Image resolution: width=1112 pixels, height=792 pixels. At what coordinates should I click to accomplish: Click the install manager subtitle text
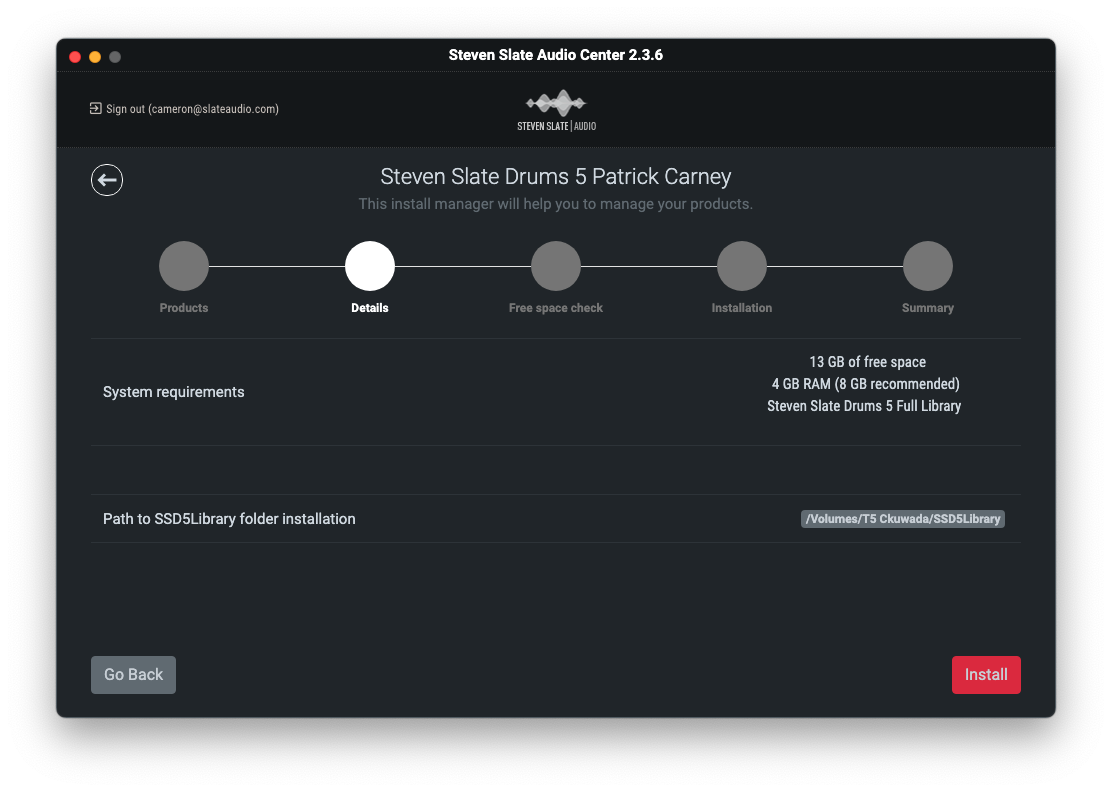[556, 204]
